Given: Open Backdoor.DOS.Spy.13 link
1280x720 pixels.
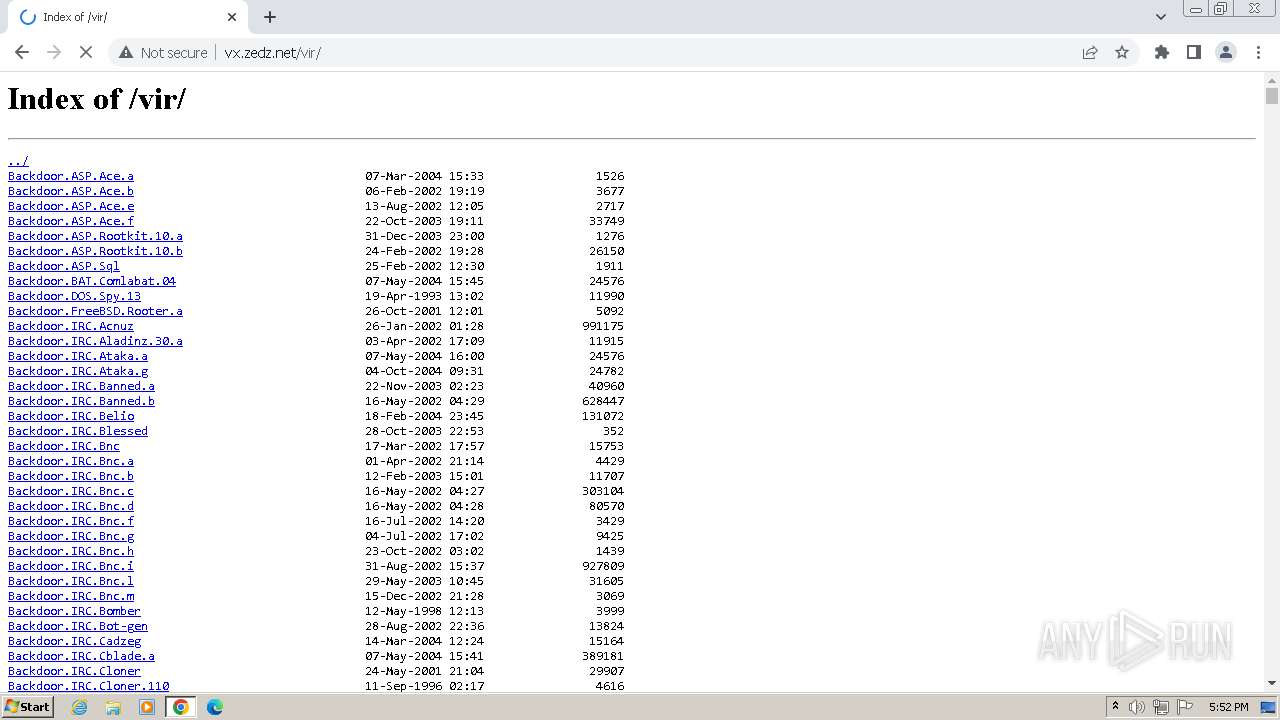Looking at the screenshot, I should [74, 296].
